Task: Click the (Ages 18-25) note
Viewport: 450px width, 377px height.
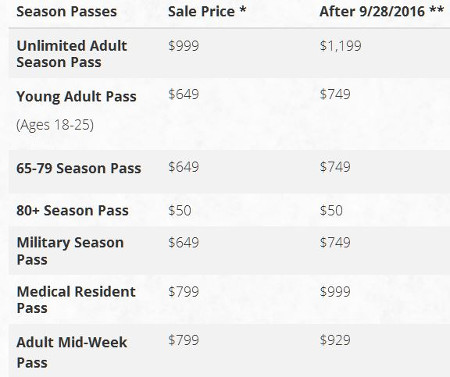Action: [55, 125]
